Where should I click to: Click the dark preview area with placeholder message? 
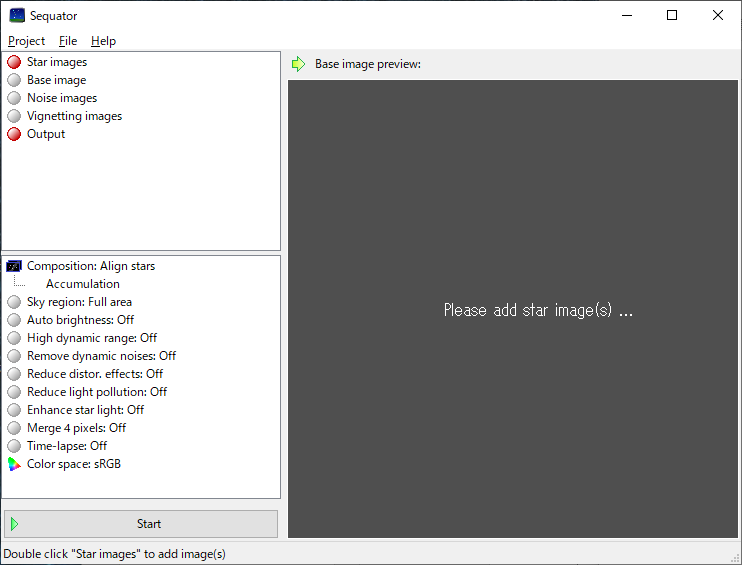[x=513, y=309]
